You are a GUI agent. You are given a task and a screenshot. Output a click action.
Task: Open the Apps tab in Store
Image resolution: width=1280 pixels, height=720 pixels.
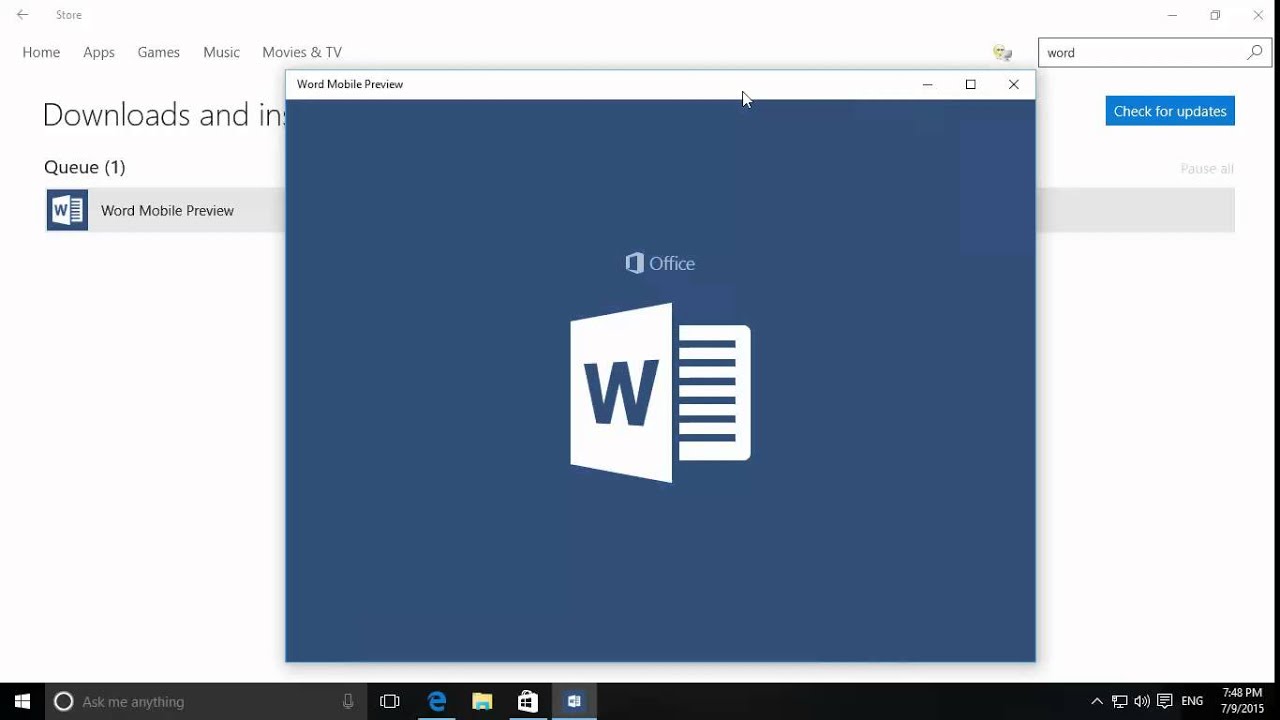point(99,52)
